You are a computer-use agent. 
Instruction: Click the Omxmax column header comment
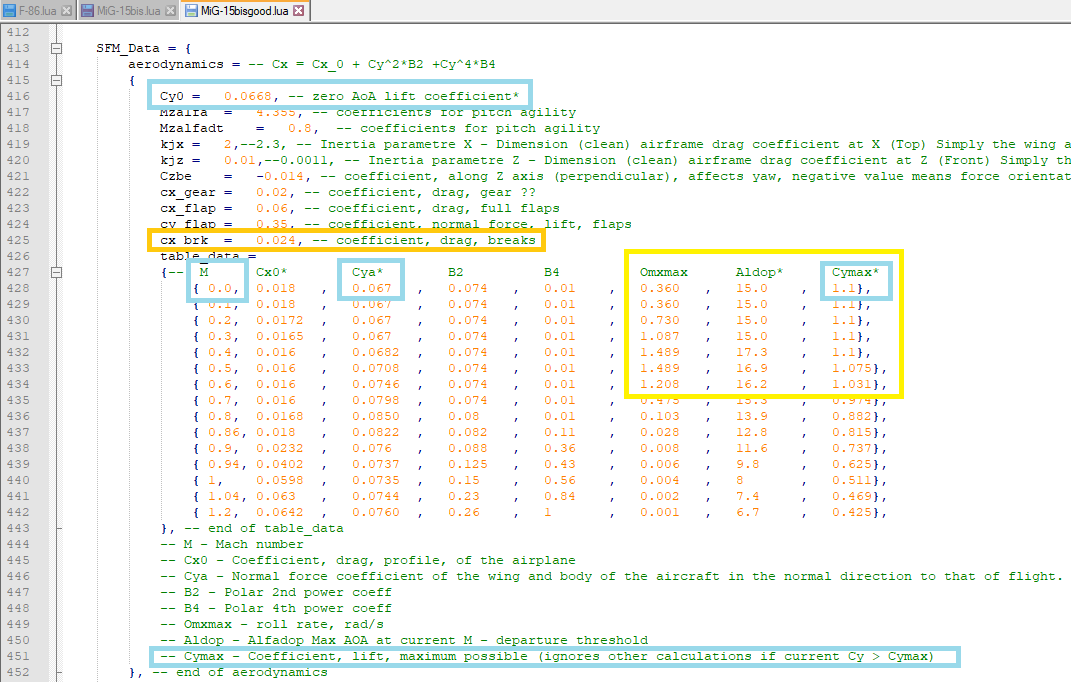(664, 273)
